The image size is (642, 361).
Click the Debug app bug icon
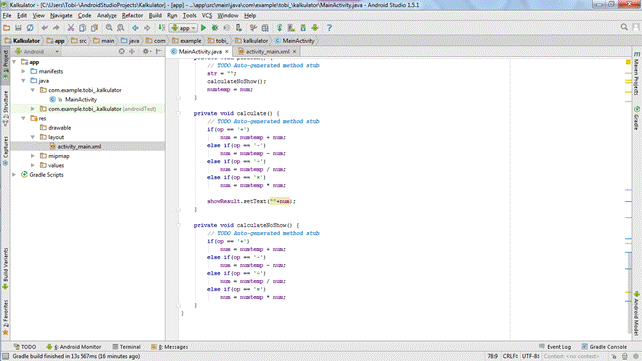215,28
